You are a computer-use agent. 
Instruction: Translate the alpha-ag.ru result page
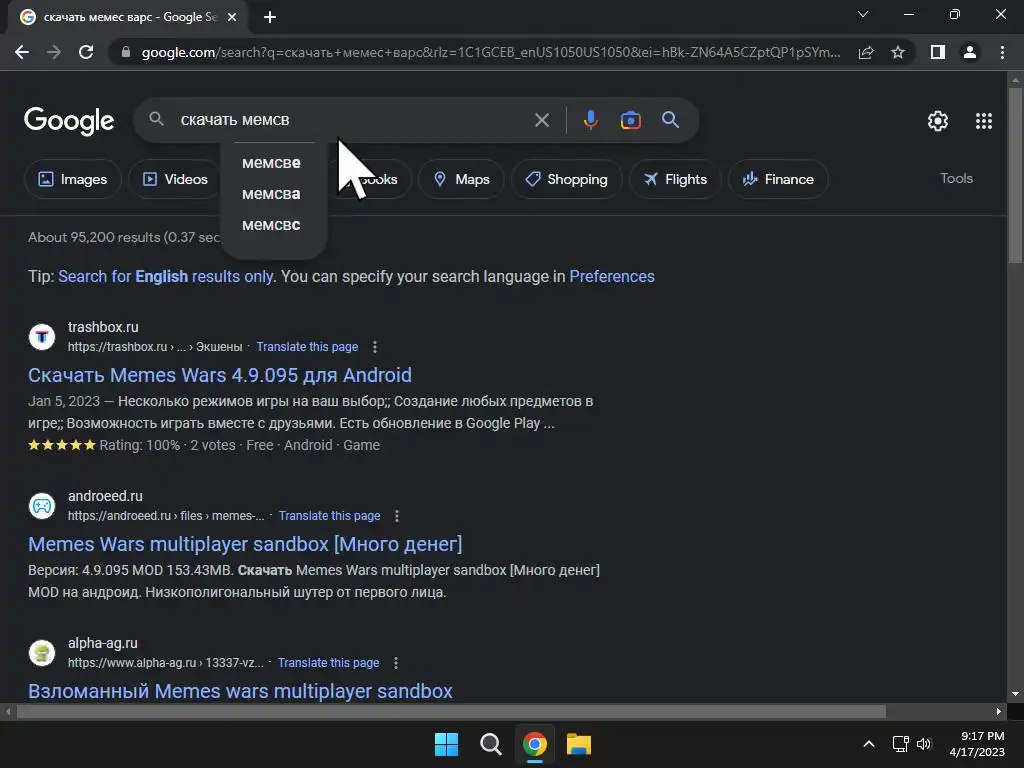pyautogui.click(x=328, y=663)
